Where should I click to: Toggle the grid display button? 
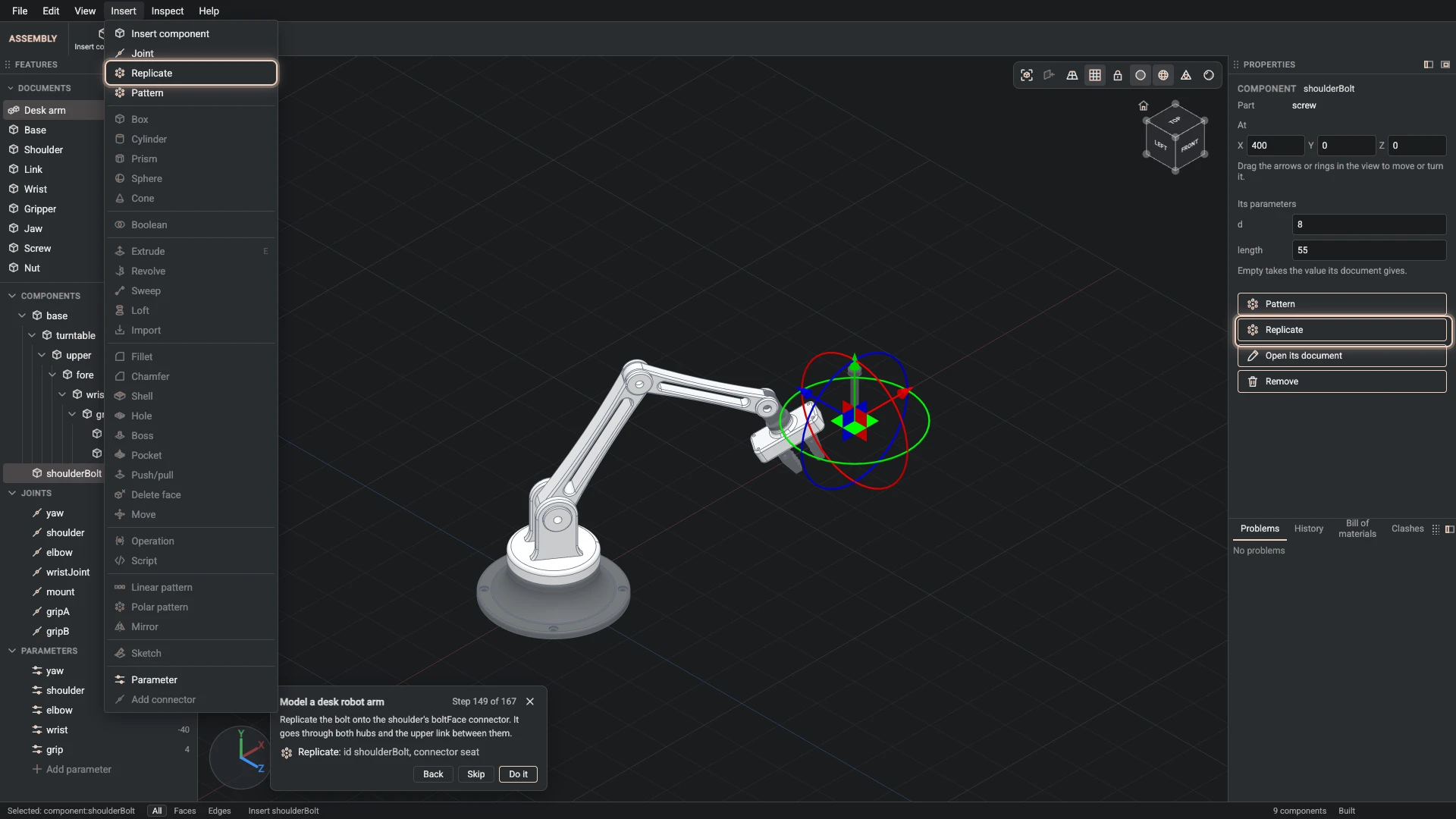[x=1095, y=75]
